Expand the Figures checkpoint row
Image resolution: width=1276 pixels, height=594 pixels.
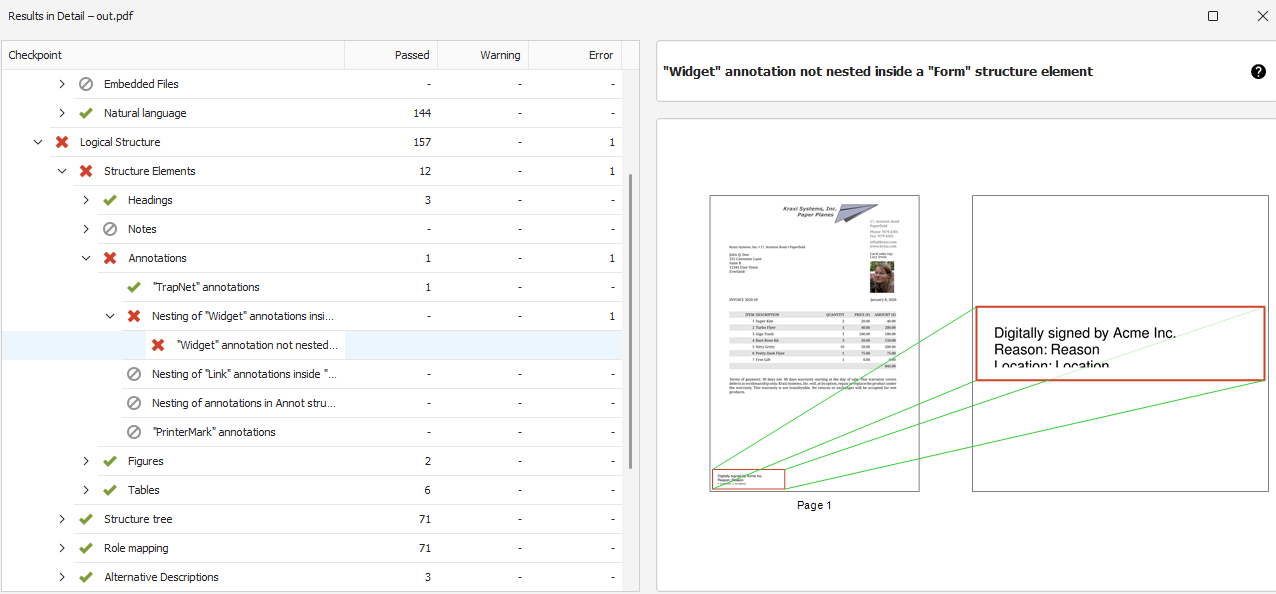click(x=86, y=461)
